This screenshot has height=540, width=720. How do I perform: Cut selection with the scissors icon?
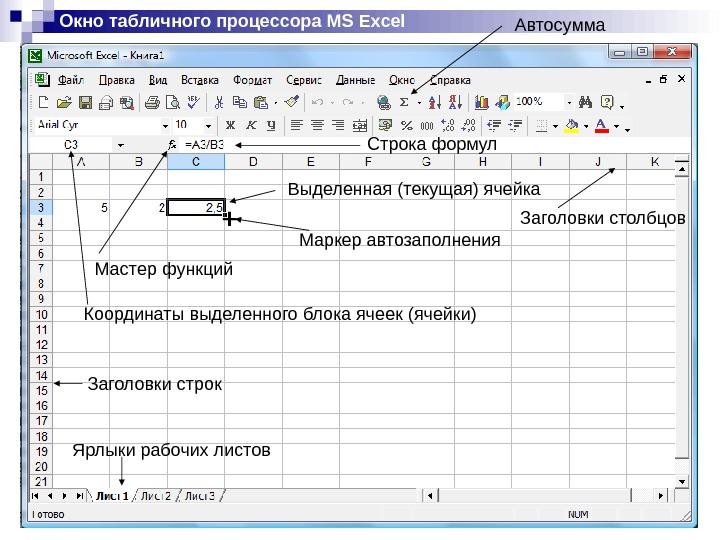tap(219, 102)
